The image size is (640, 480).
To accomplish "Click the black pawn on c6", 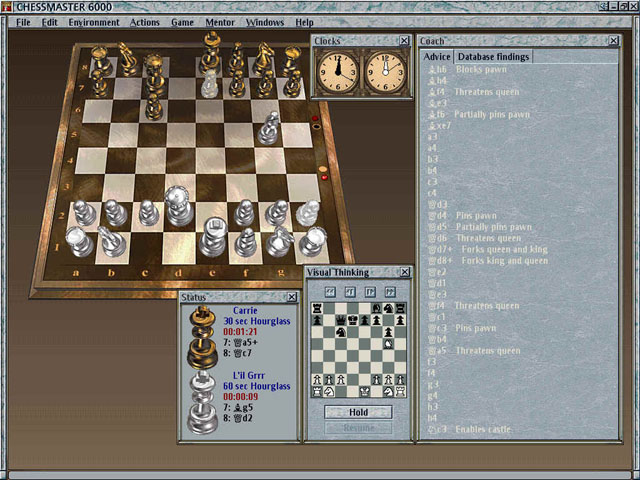I will click(154, 107).
